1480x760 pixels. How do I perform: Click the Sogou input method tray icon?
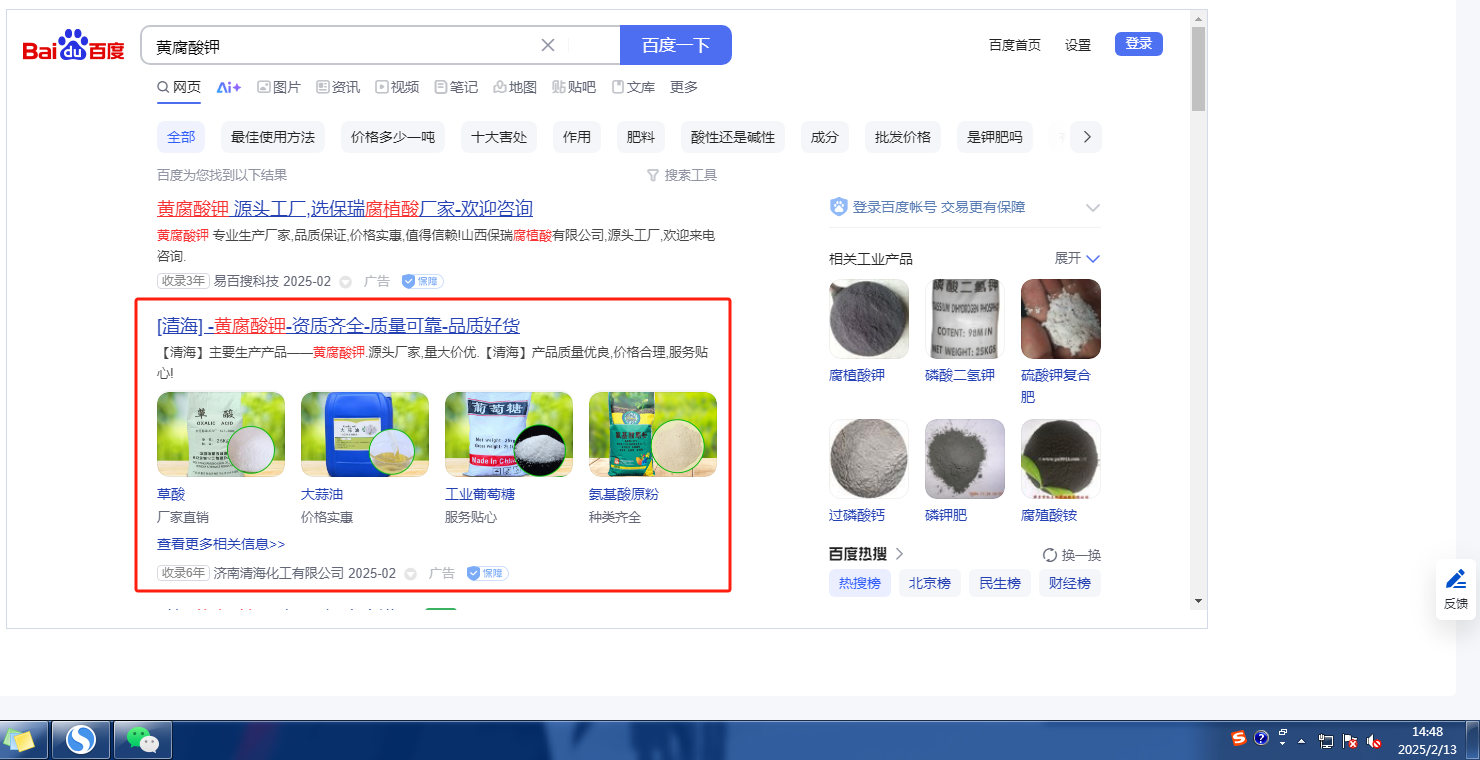pyautogui.click(x=1239, y=739)
